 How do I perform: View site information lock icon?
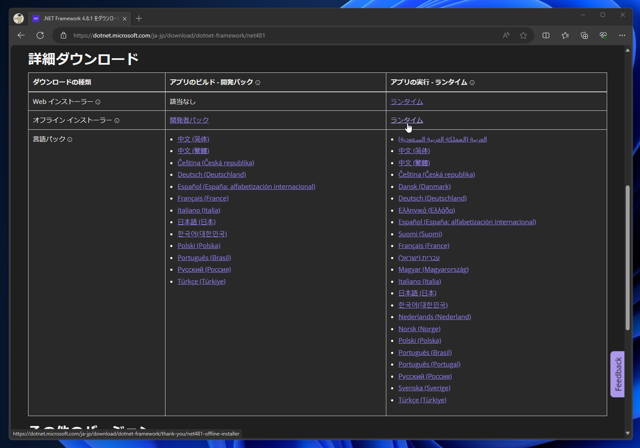tap(64, 35)
